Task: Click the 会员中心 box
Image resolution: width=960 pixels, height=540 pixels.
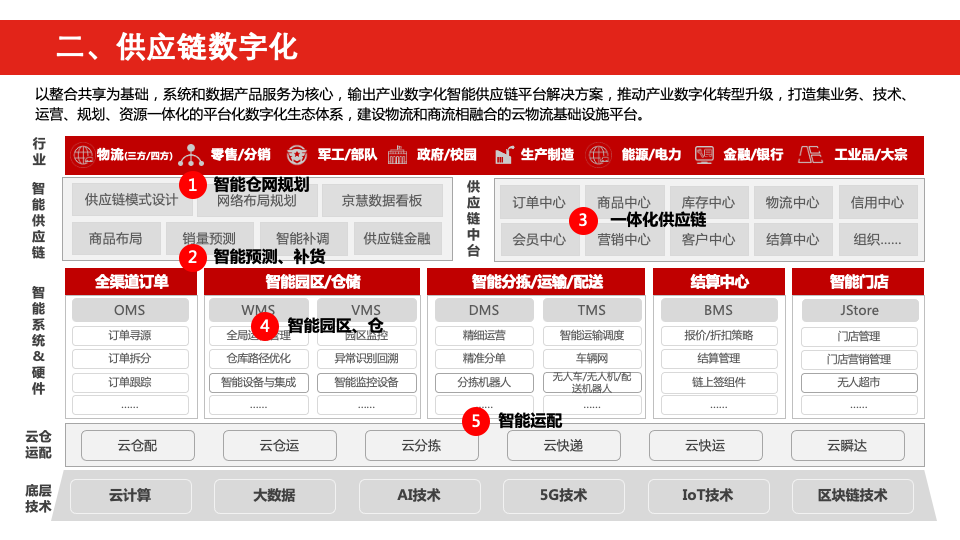Action: coord(539,239)
